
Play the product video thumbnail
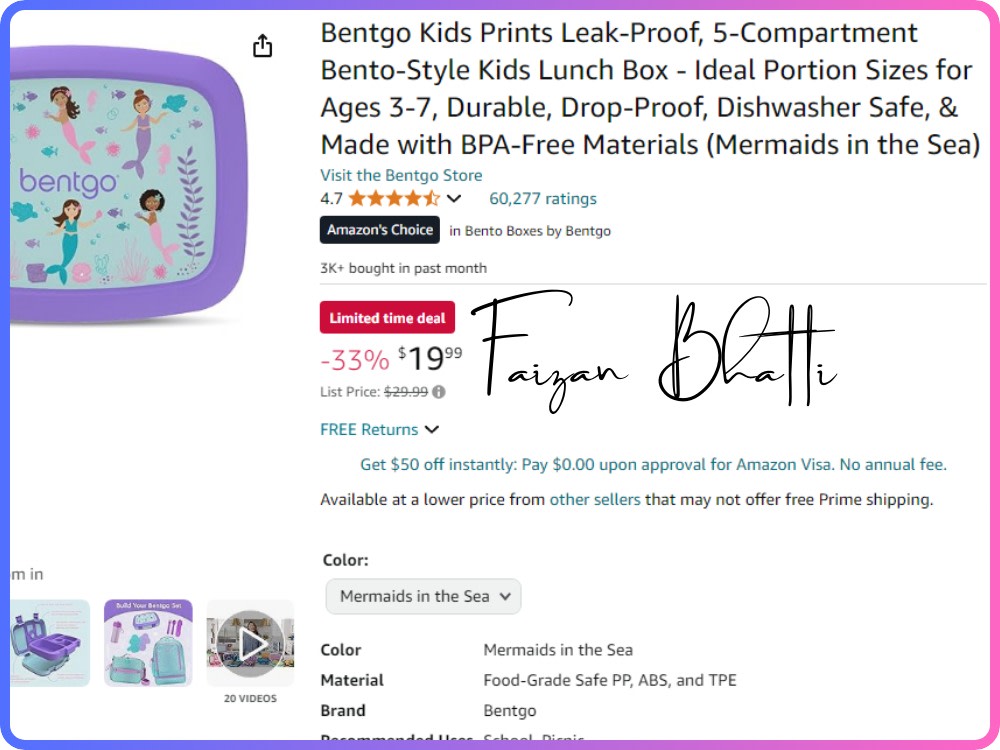click(250, 643)
